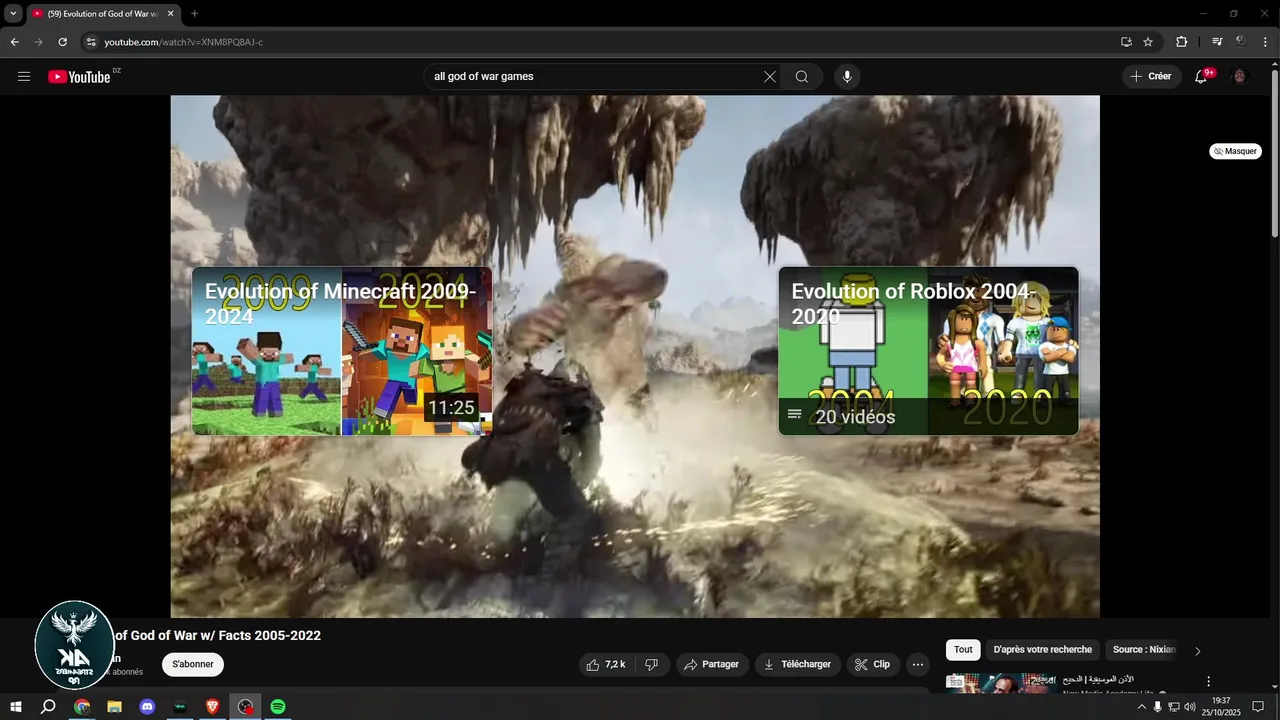
Task: Open browser extensions puzzle icon
Action: 1182,42
